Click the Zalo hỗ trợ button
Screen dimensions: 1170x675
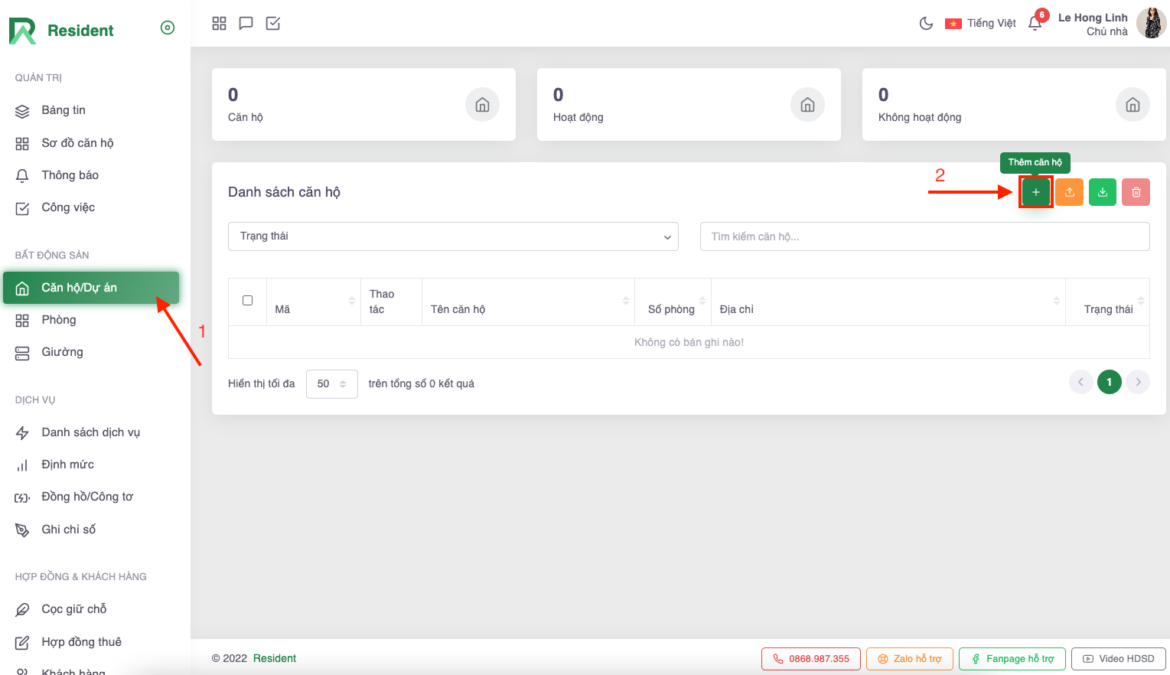(909, 659)
